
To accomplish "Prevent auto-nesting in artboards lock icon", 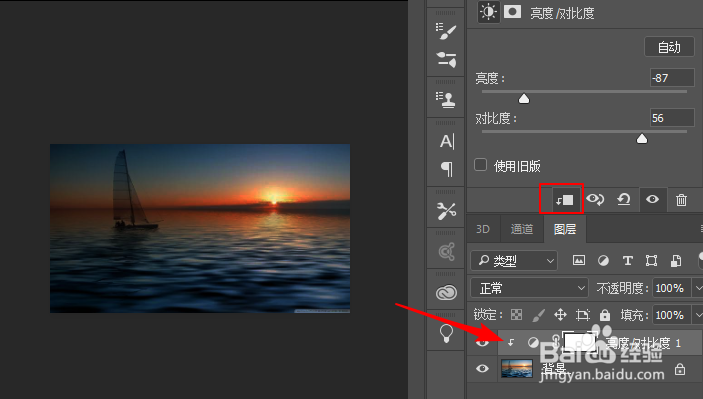I will (x=583, y=315).
